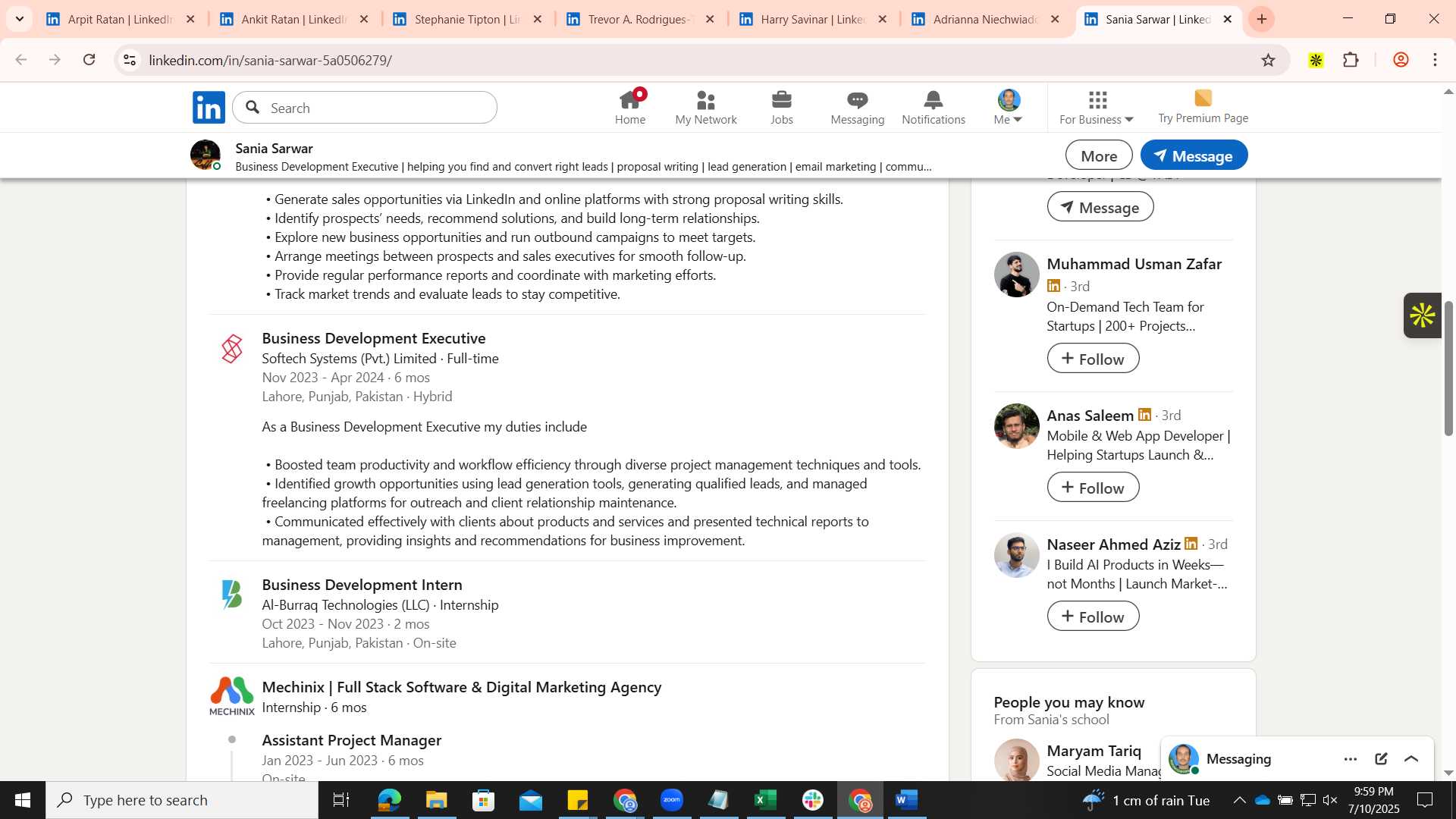Open the tab search dropdown
The height and width of the screenshot is (819, 1456).
(x=19, y=19)
